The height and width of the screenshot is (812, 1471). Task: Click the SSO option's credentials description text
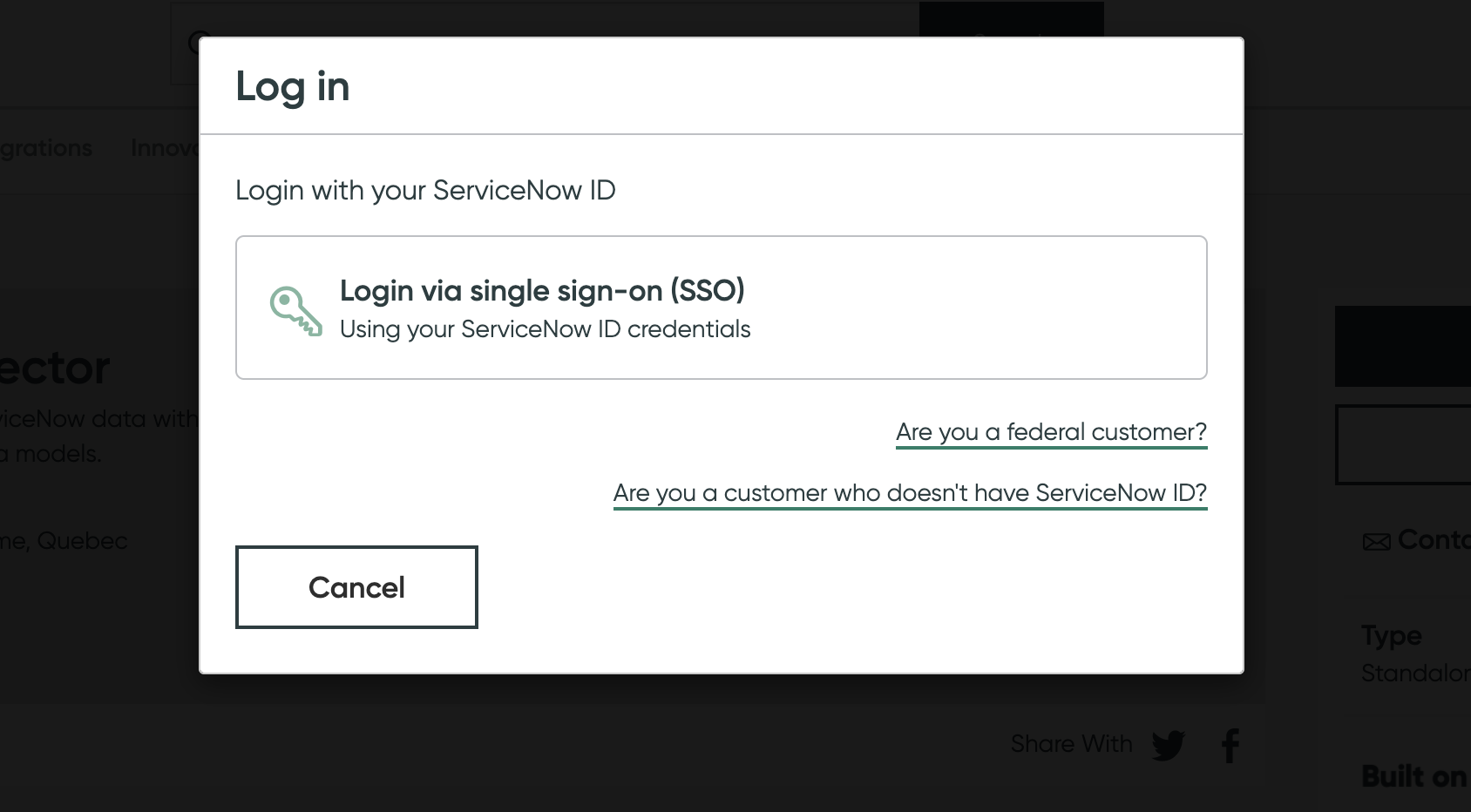coord(546,329)
